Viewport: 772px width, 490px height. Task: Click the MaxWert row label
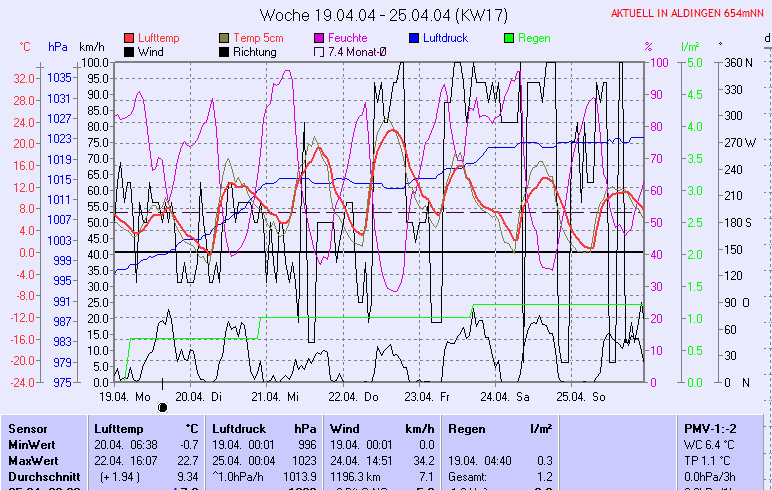point(32,460)
